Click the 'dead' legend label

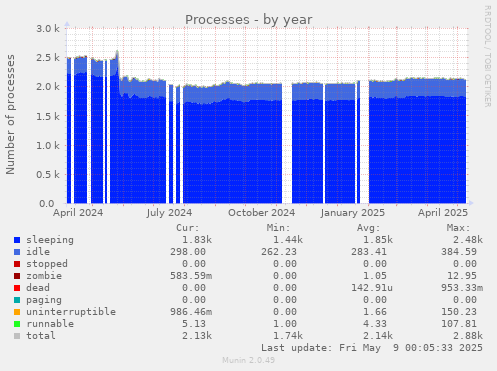[38, 288]
